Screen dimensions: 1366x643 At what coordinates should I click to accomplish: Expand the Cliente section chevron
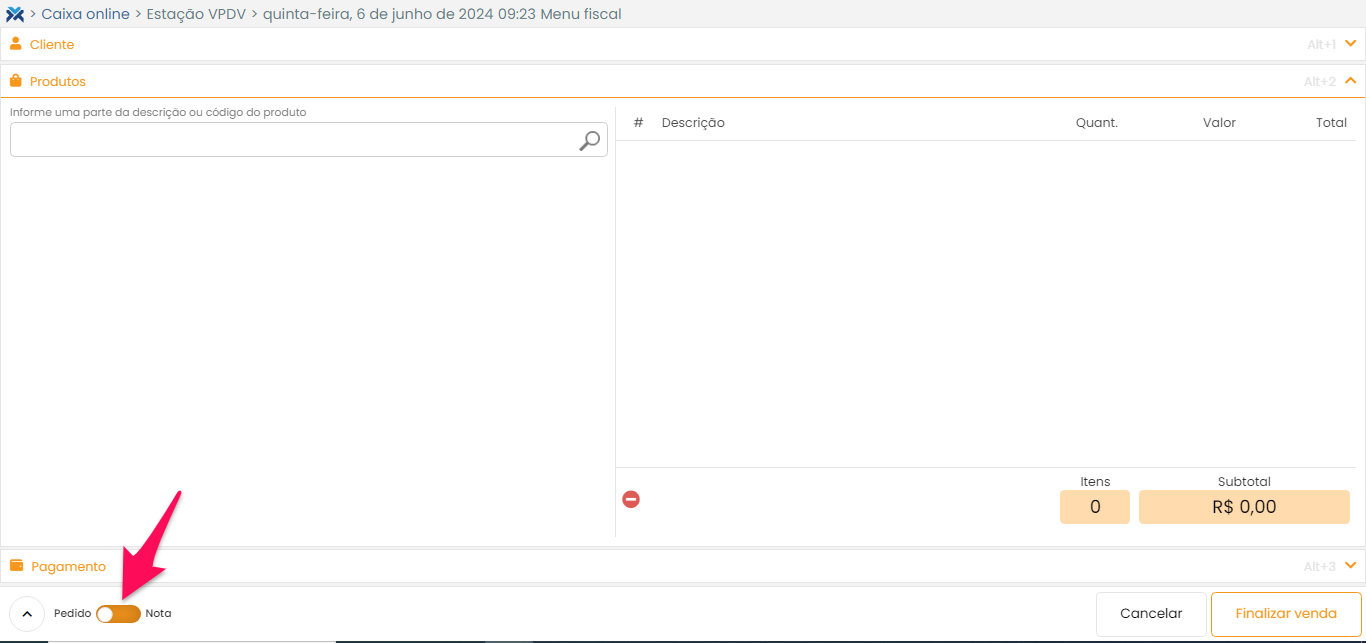(x=1350, y=44)
